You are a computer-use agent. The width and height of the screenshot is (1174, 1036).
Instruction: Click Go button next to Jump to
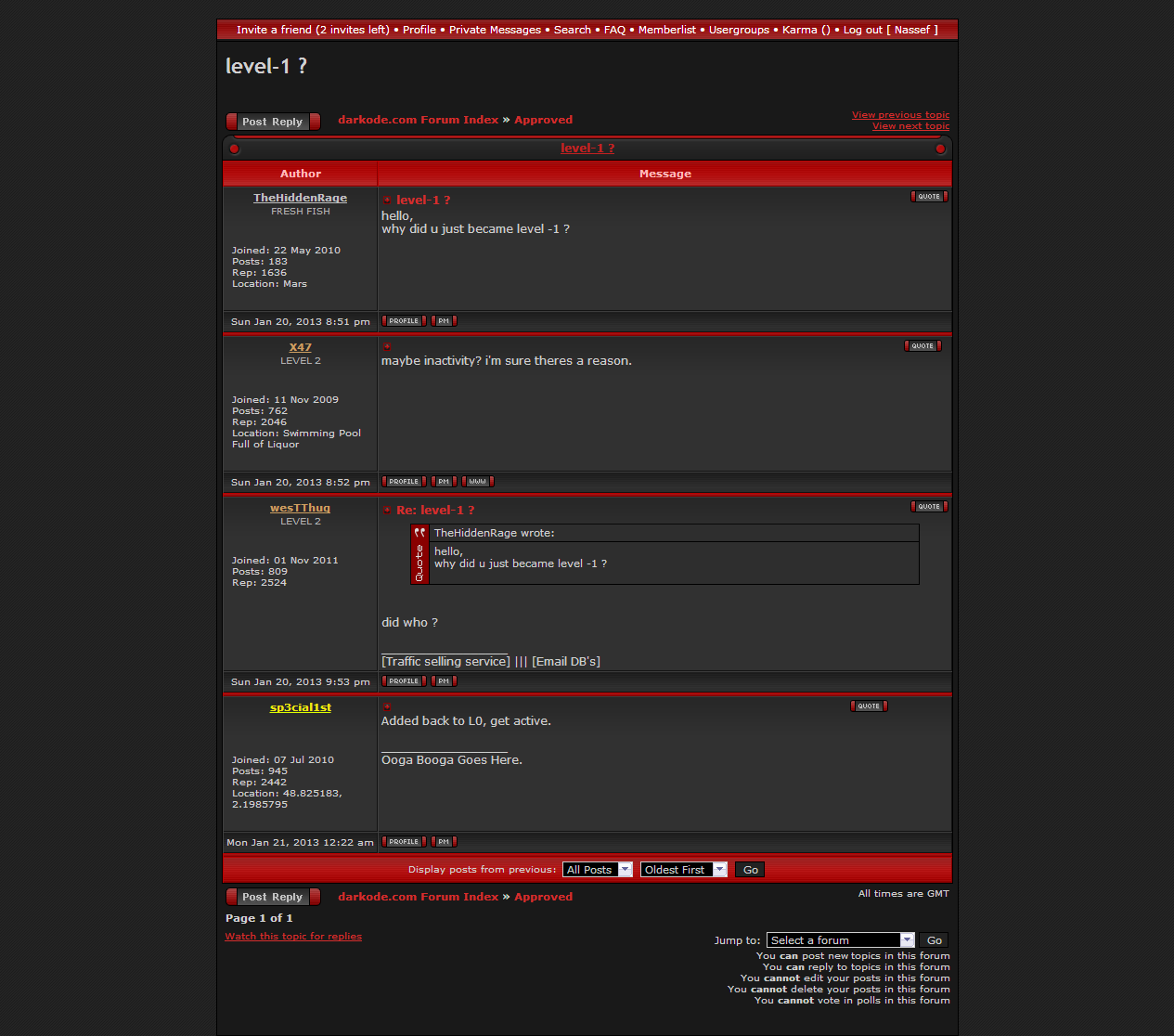(x=934, y=940)
